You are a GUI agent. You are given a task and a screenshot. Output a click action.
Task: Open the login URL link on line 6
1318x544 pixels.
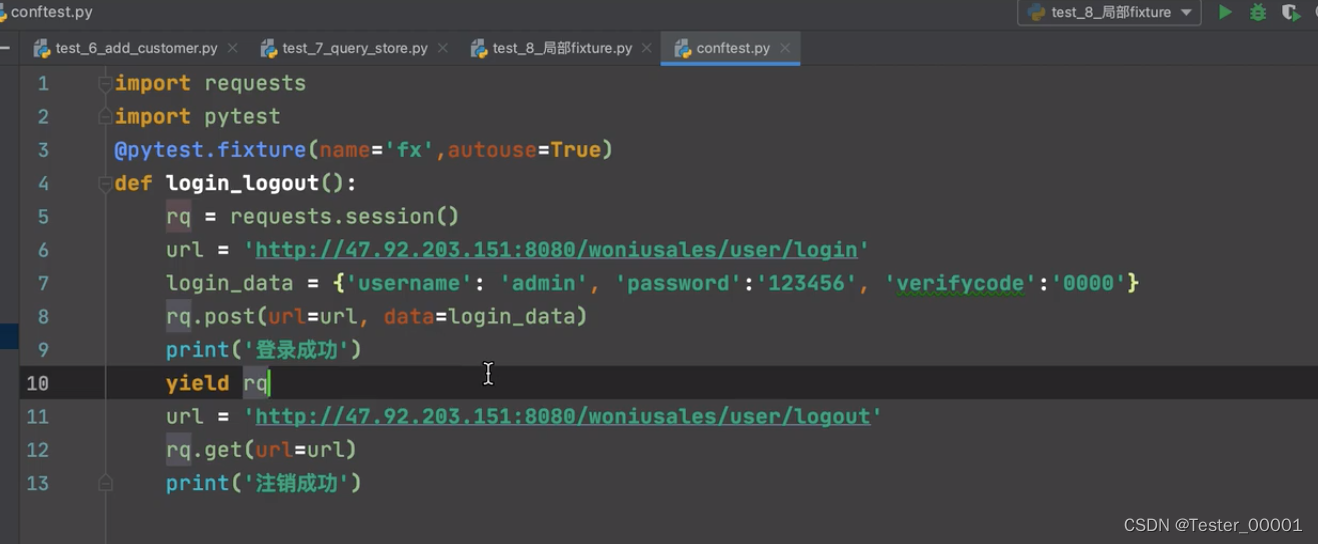[x=556, y=250]
